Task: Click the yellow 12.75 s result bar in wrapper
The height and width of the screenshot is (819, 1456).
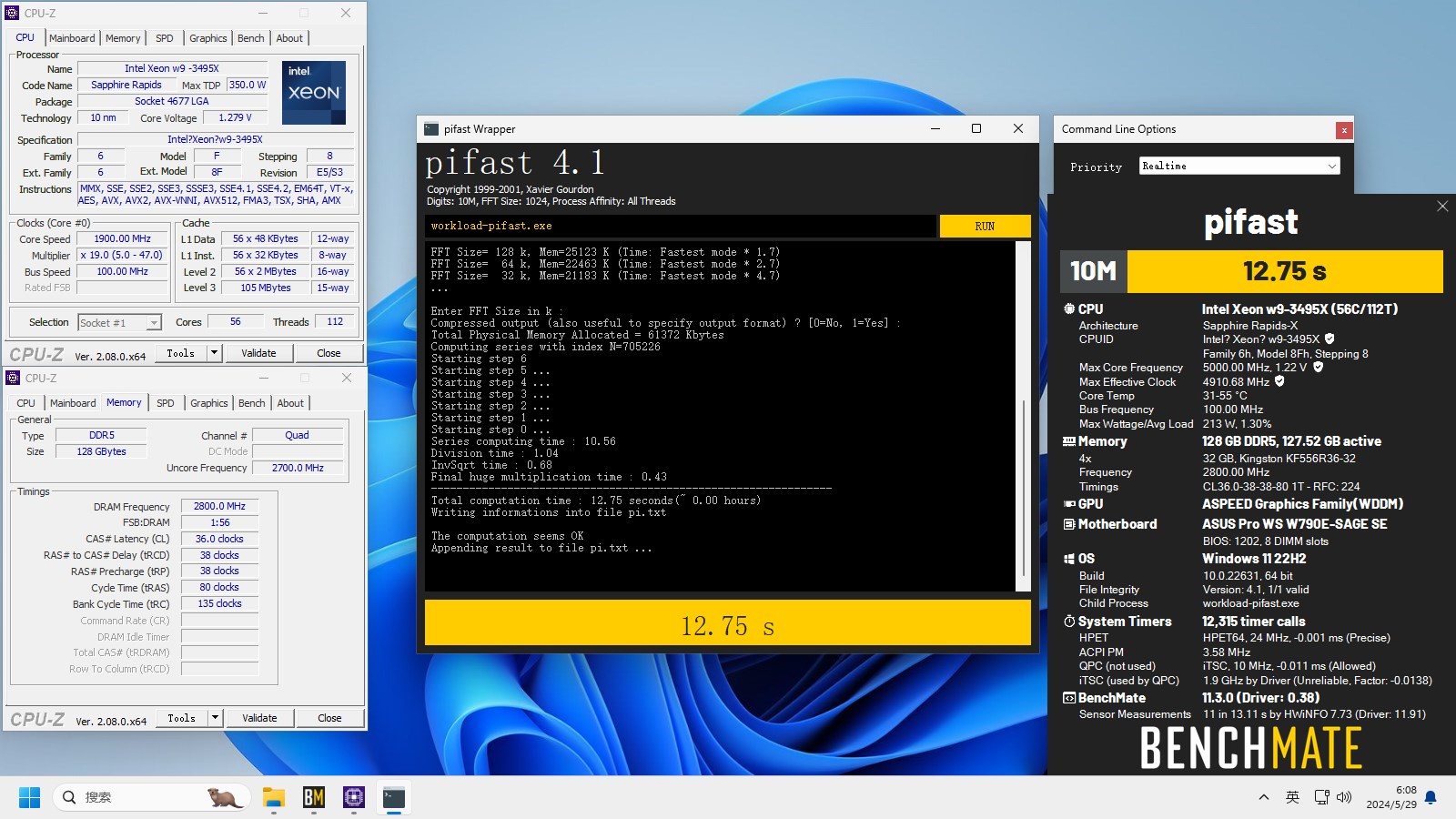Action: (x=727, y=622)
